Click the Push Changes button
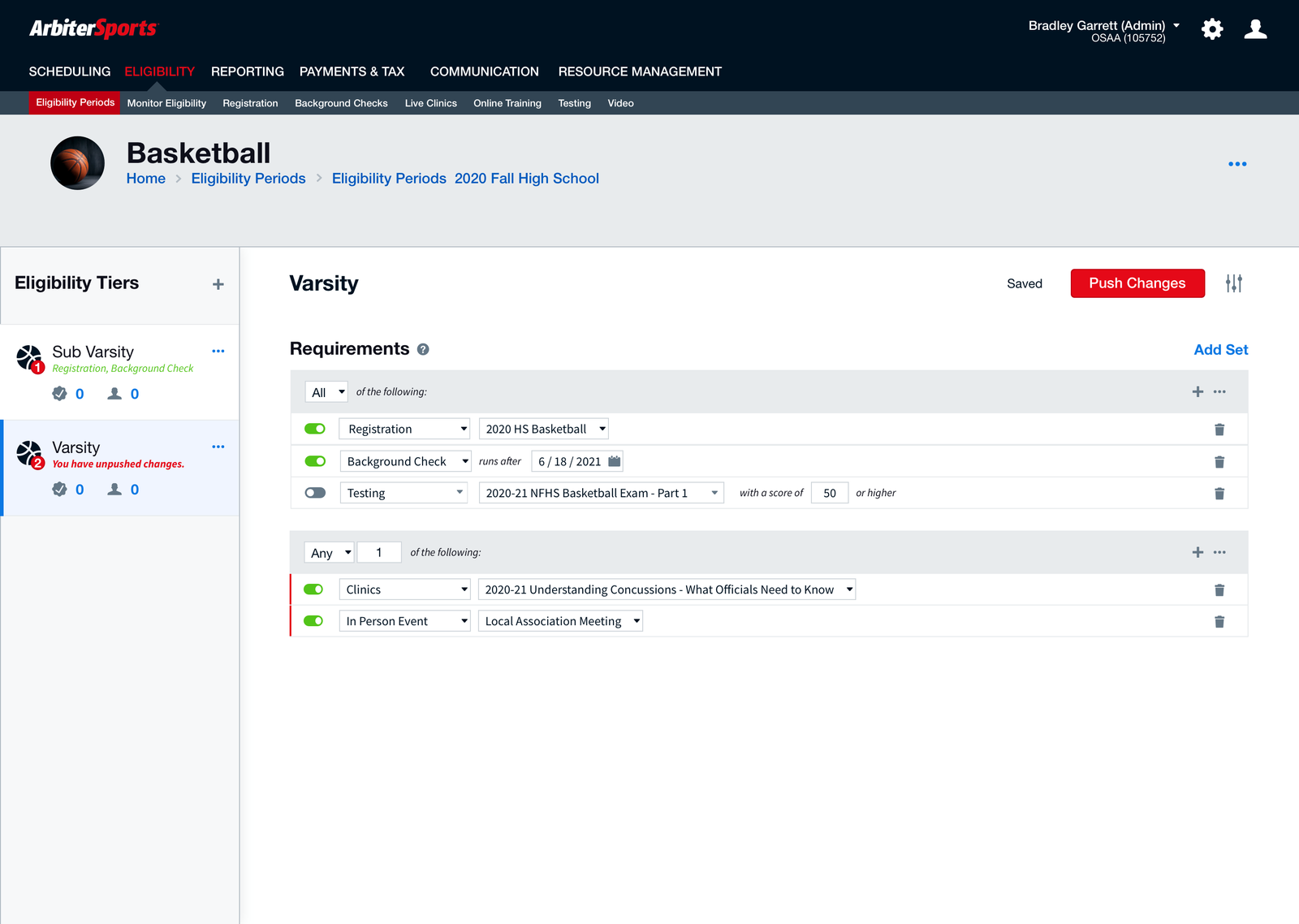Screen dimensions: 1299x924 (1137, 283)
